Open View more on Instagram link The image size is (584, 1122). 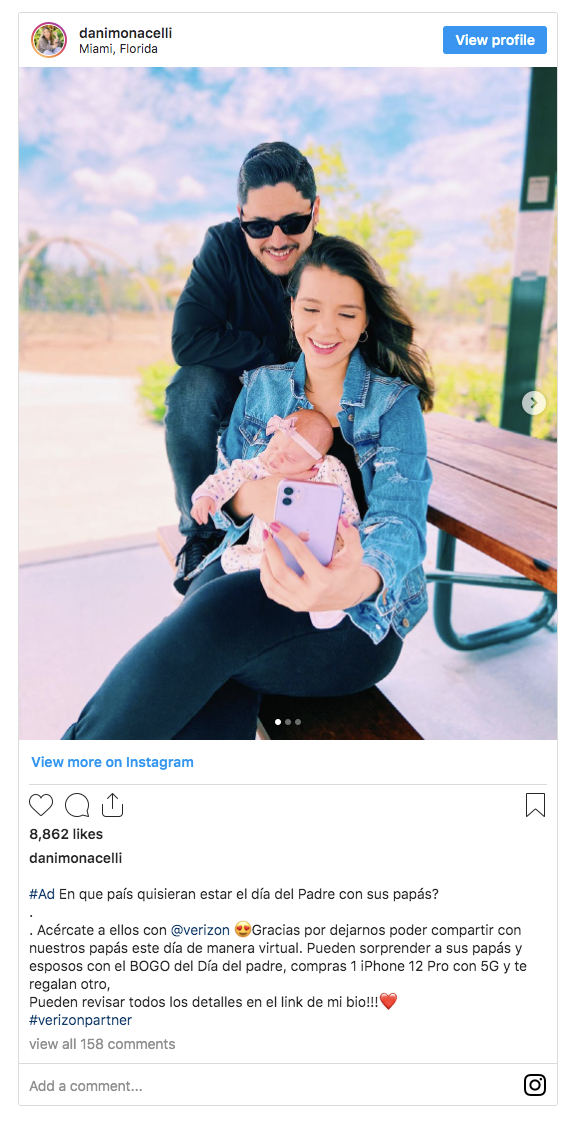point(112,762)
